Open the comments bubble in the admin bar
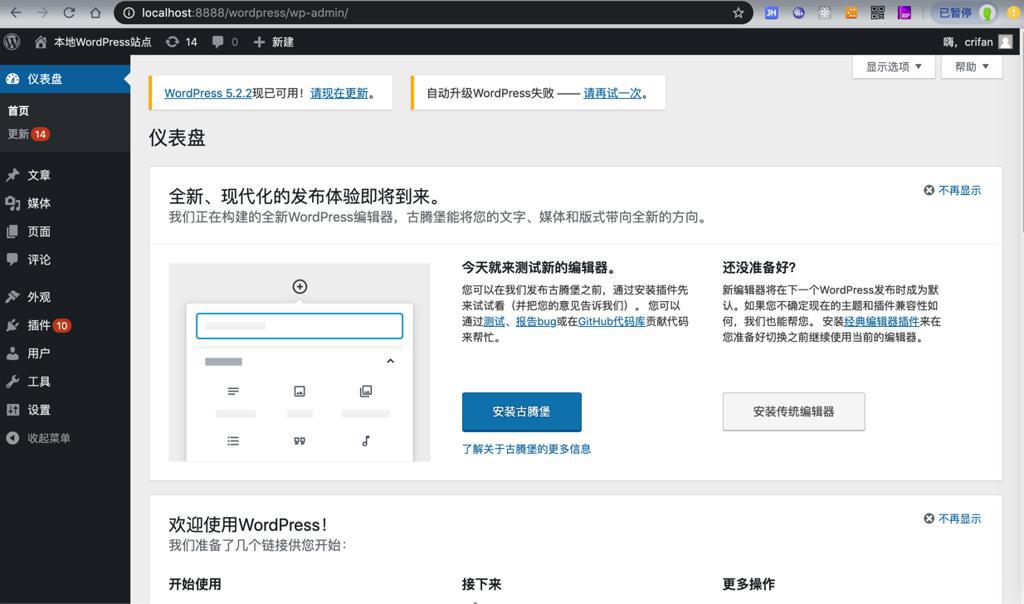The width and height of the screenshot is (1024, 604). coord(225,42)
